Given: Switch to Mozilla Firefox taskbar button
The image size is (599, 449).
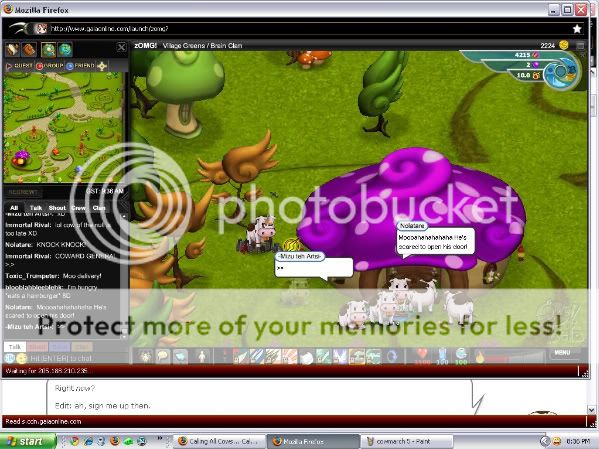Looking at the screenshot, I should click(313, 441).
